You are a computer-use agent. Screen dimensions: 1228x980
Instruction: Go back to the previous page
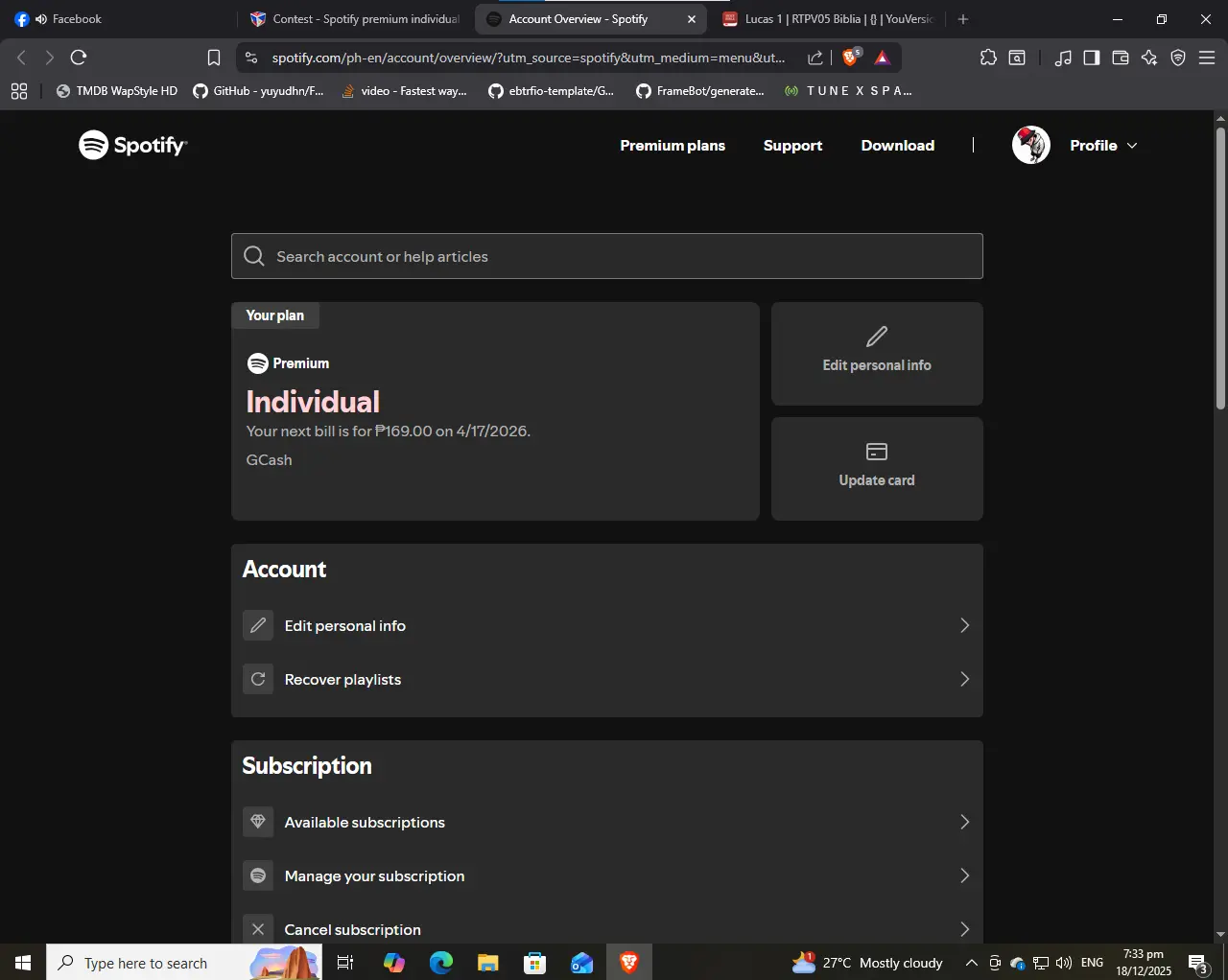22,58
